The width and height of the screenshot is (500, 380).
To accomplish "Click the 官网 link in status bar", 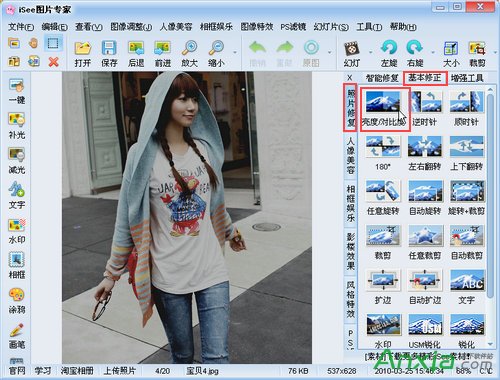I will [x=16, y=371].
